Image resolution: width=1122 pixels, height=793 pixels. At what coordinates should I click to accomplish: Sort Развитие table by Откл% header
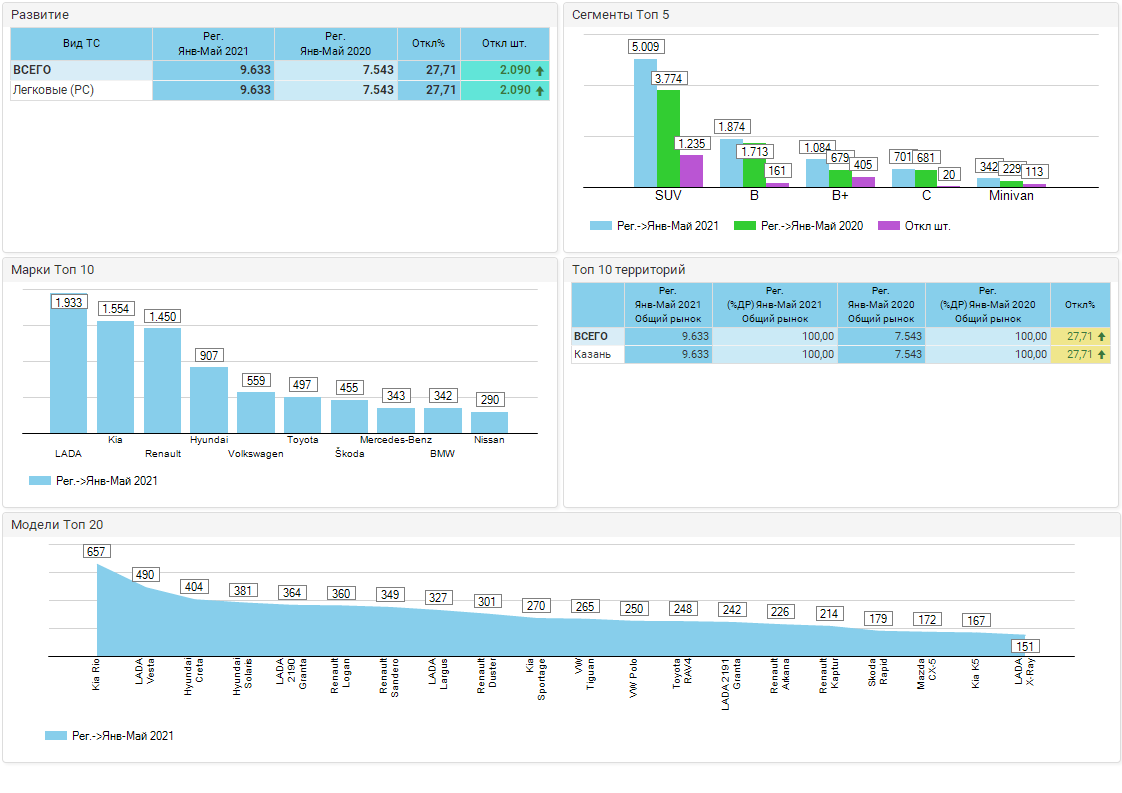(428, 43)
